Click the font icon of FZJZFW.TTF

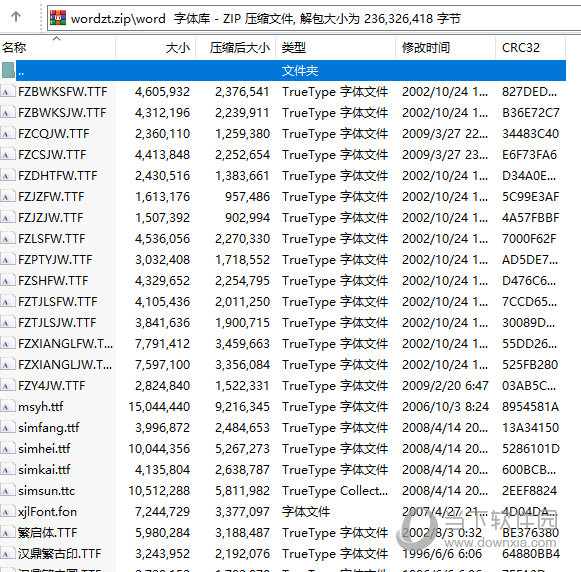(x=7, y=196)
